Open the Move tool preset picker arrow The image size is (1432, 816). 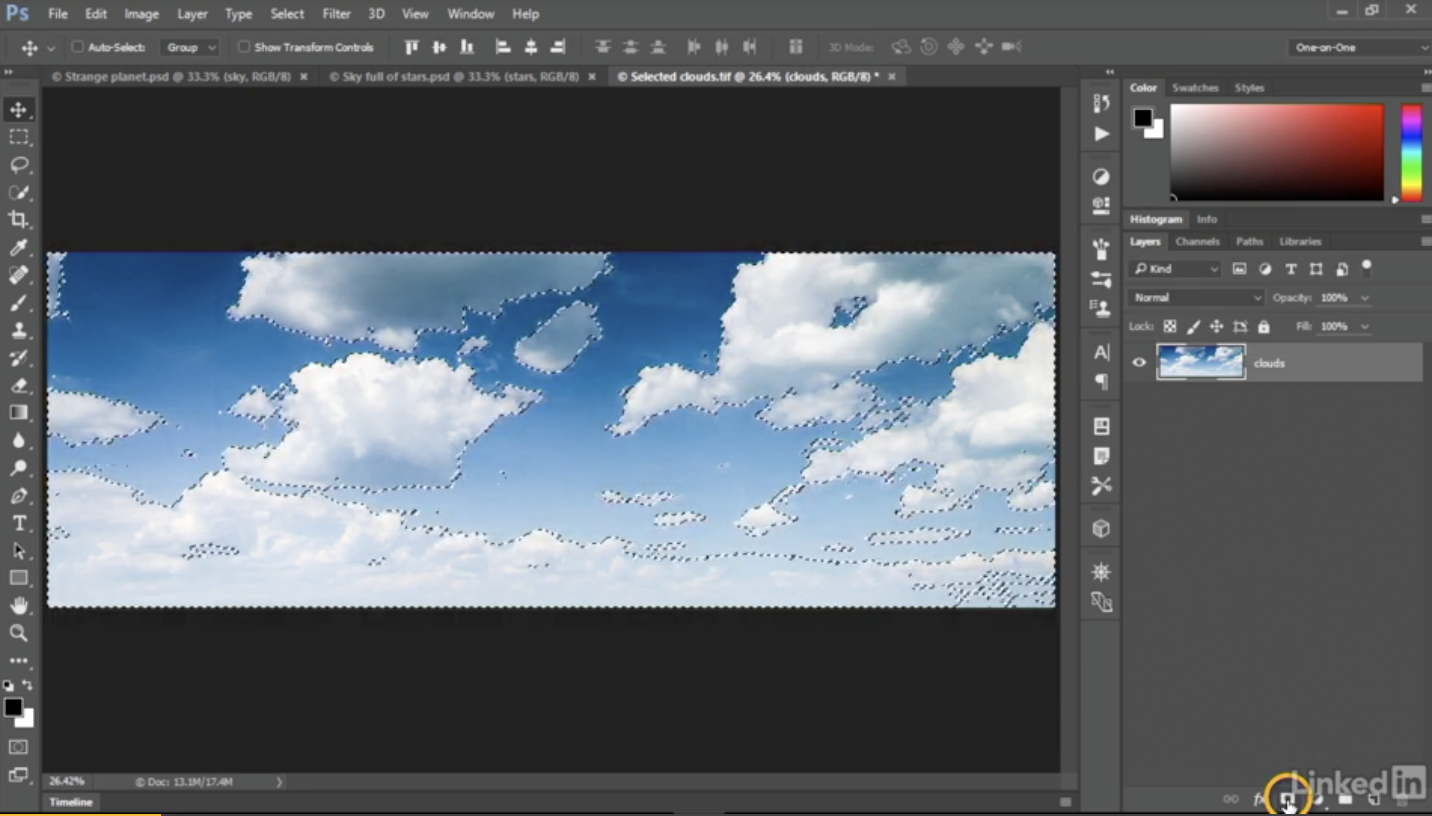tap(51, 48)
